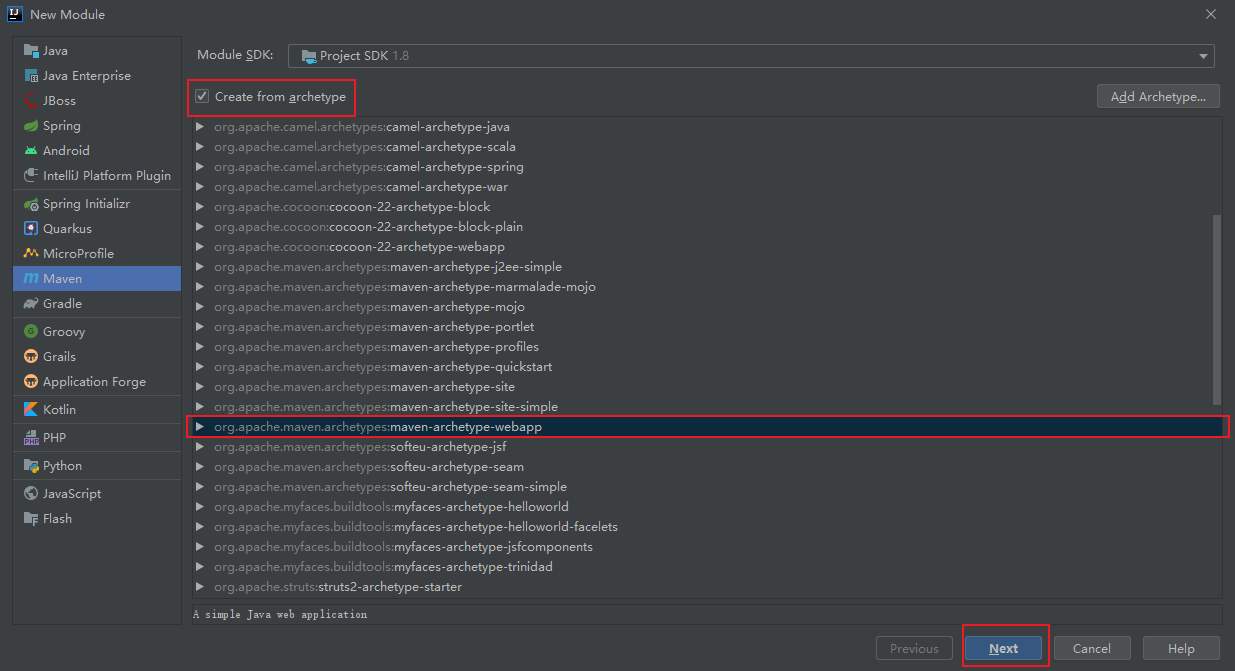Click the JavaScript globe icon
The width and height of the screenshot is (1235, 671).
(x=31, y=493)
